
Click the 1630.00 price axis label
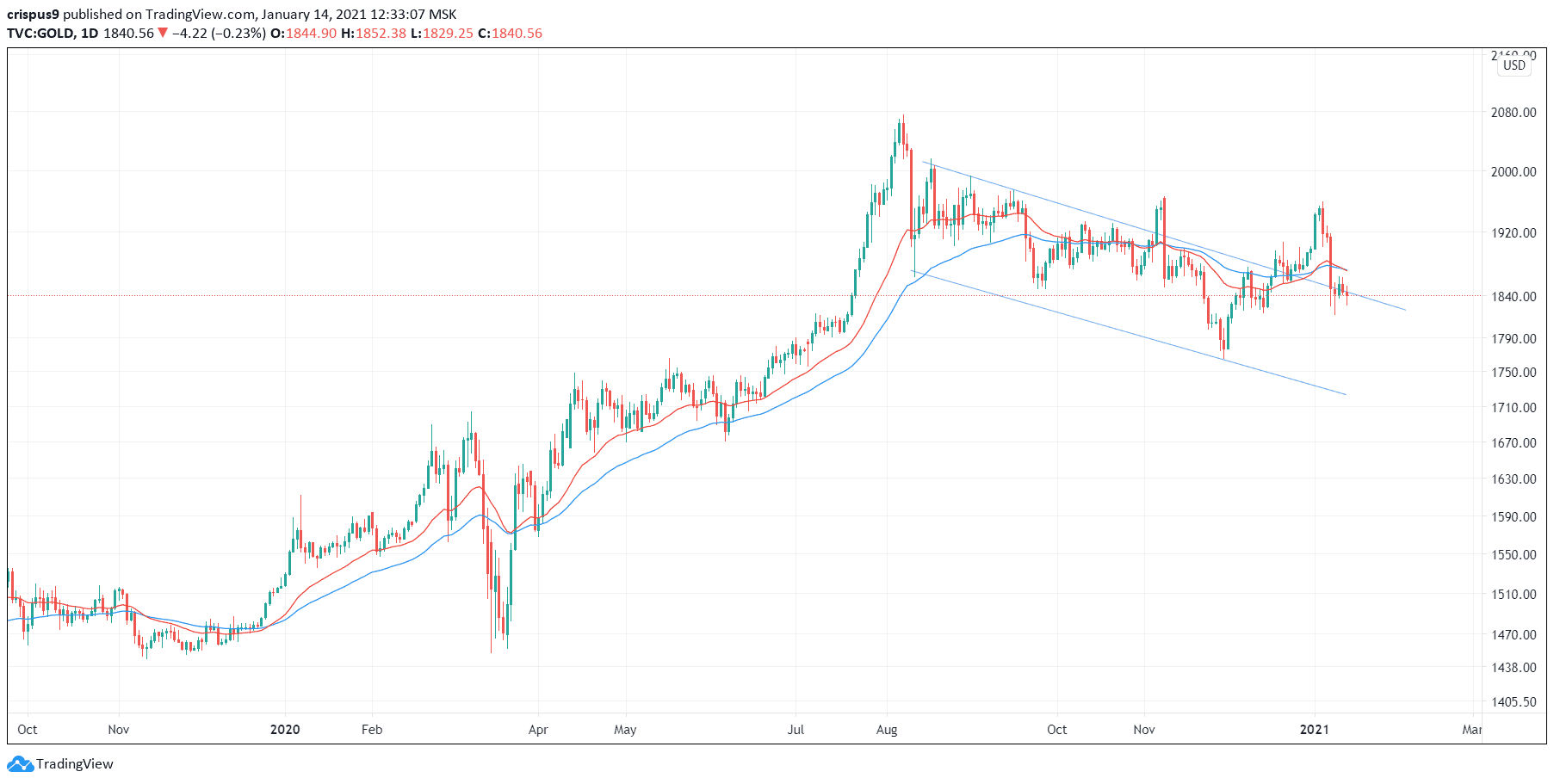tap(1514, 479)
